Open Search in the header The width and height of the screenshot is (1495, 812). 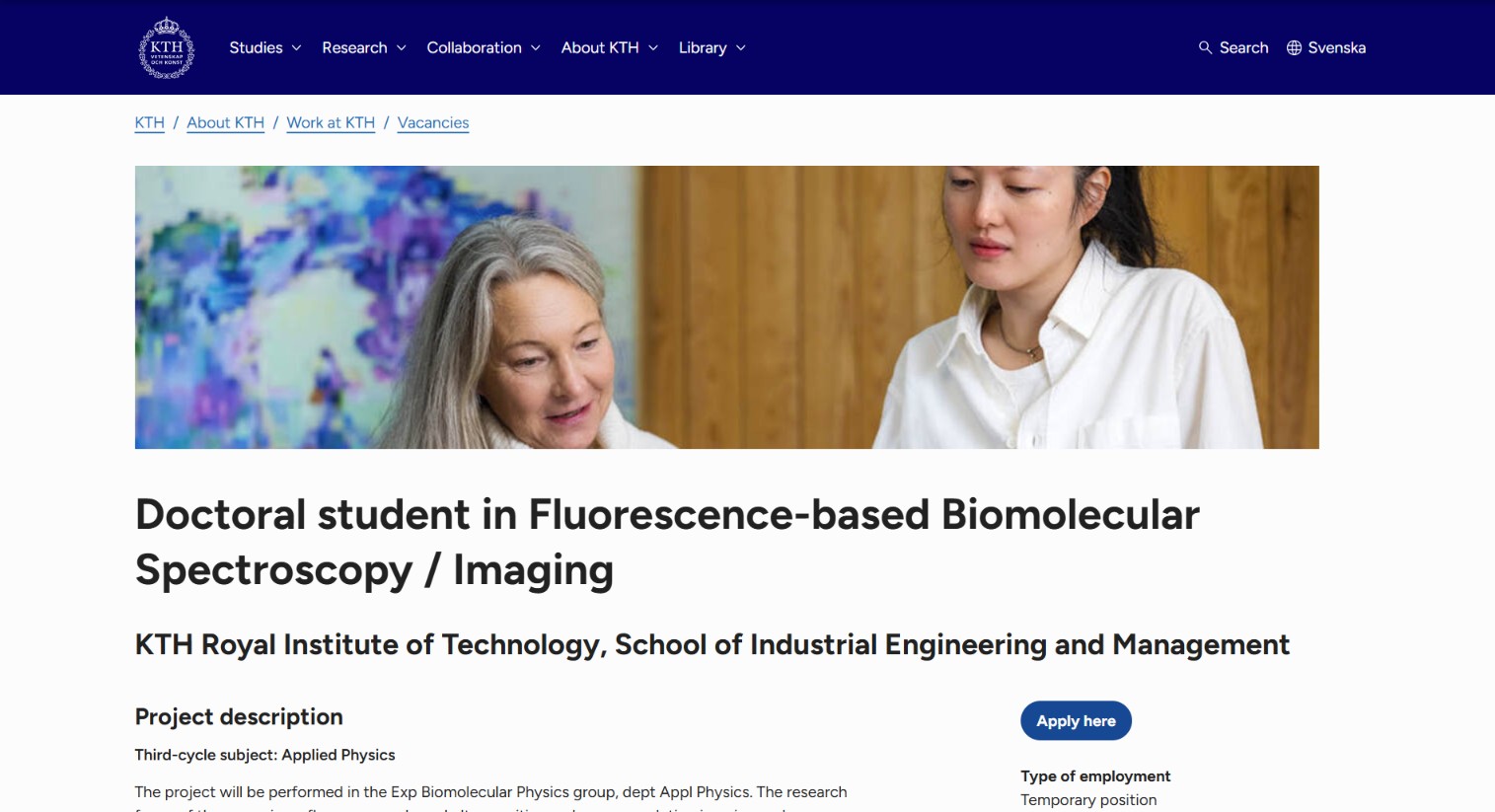[1233, 47]
